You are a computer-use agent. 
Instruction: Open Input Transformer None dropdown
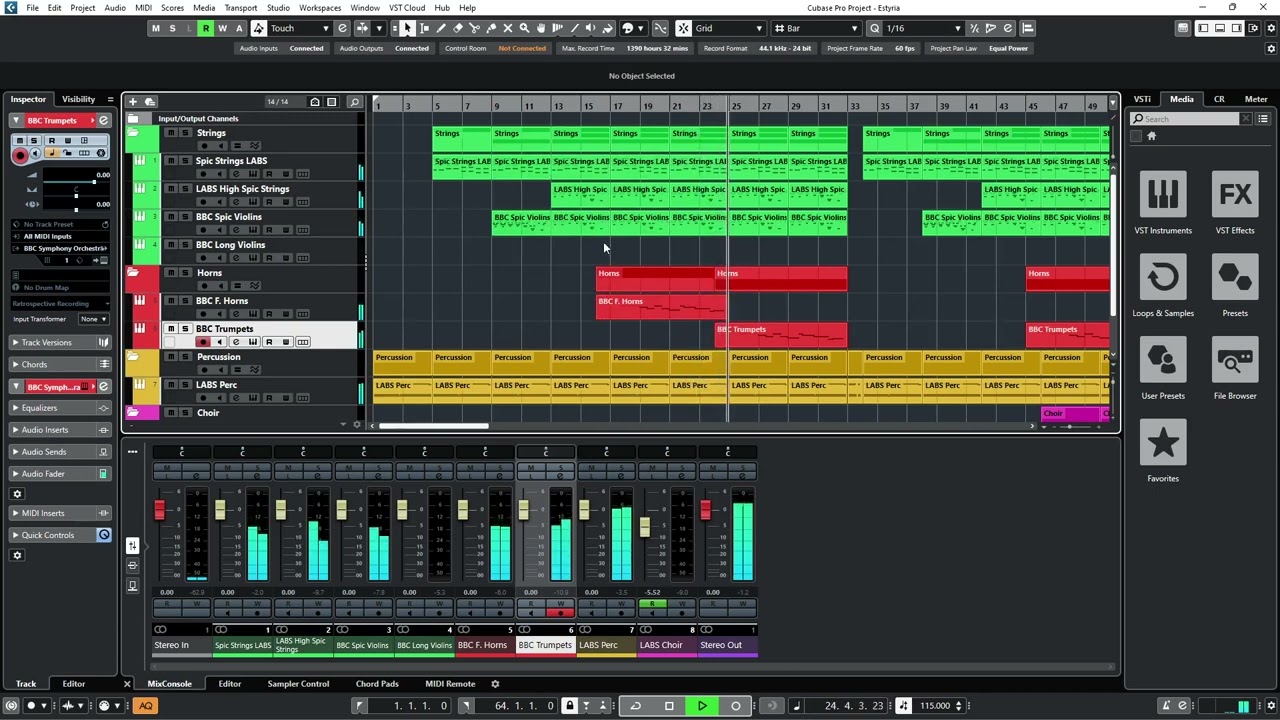(x=93, y=319)
